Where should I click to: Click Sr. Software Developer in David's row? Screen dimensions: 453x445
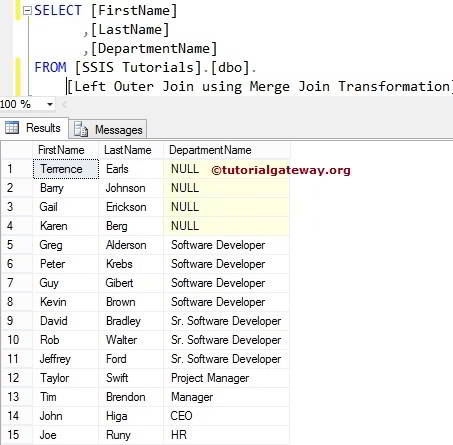[226, 321]
